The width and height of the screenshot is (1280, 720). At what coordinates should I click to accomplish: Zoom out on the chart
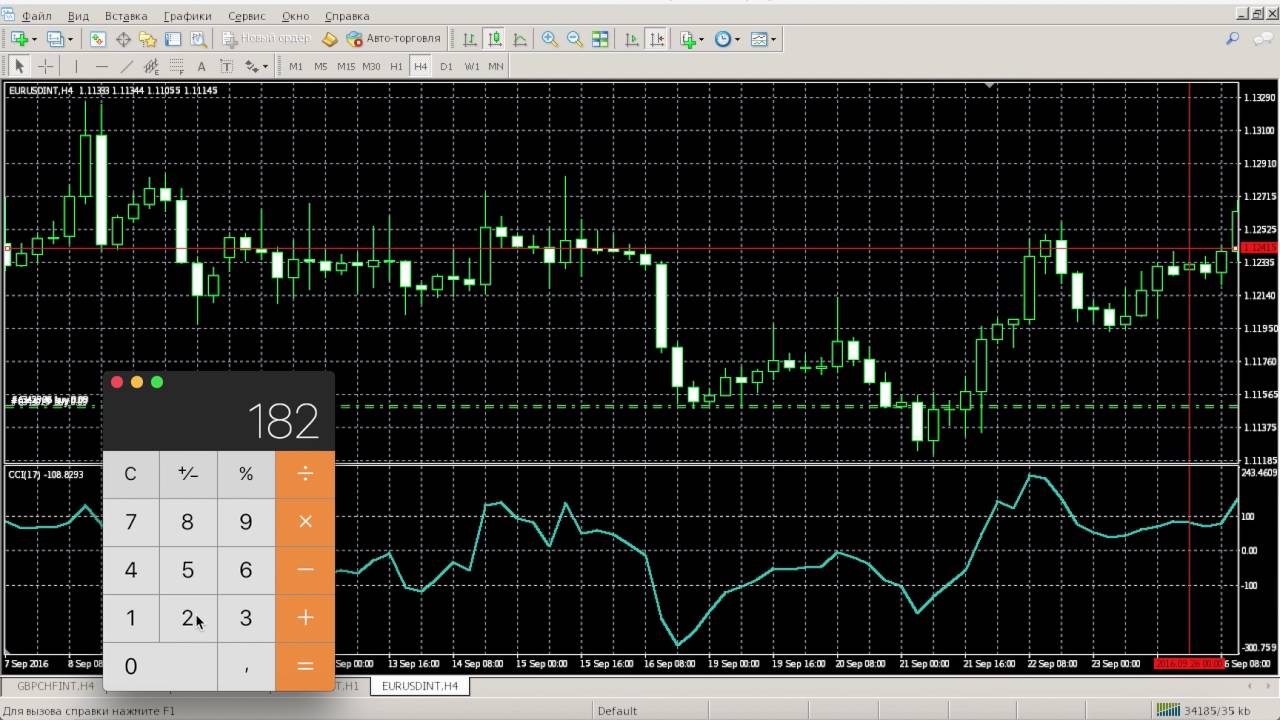point(575,39)
